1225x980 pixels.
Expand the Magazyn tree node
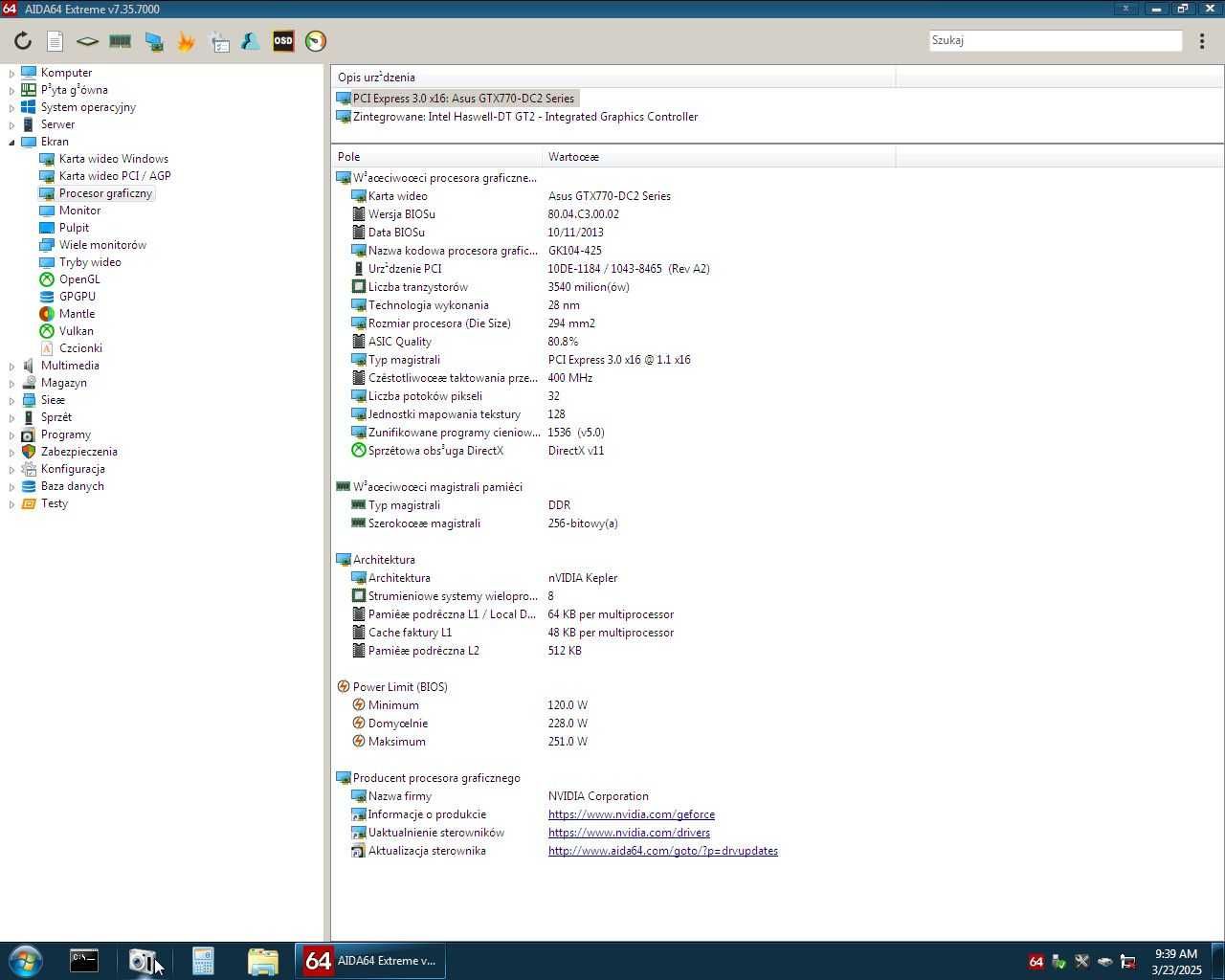tap(12, 383)
